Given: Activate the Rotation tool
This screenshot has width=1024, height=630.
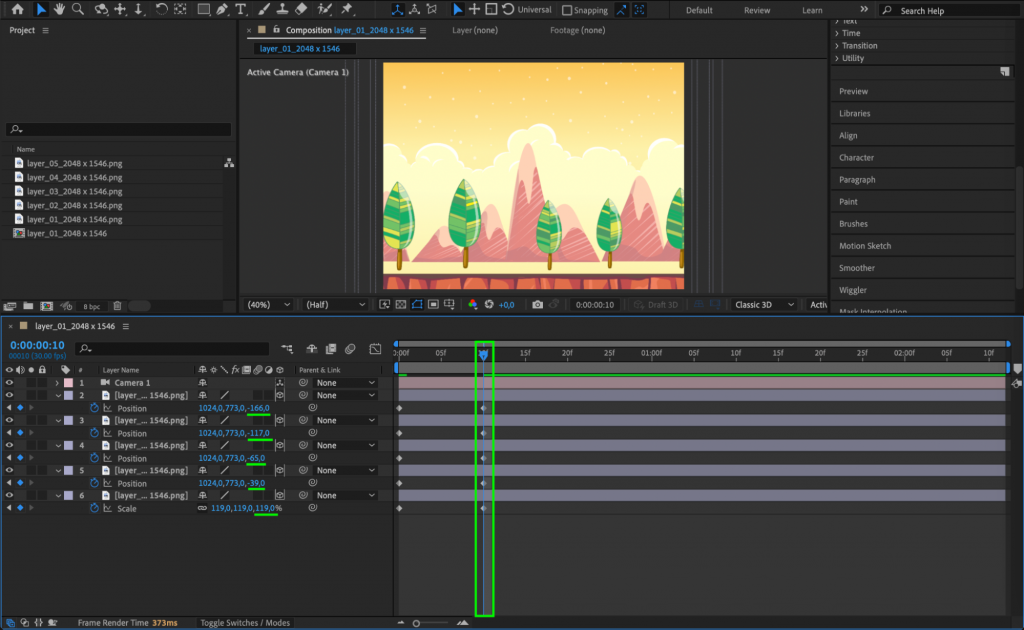Looking at the screenshot, I should (161, 9).
